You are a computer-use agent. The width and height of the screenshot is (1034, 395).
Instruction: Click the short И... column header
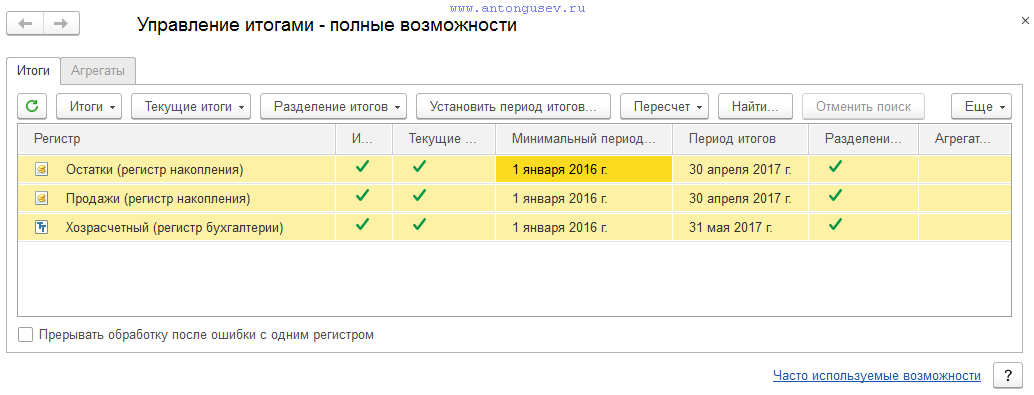point(363,139)
